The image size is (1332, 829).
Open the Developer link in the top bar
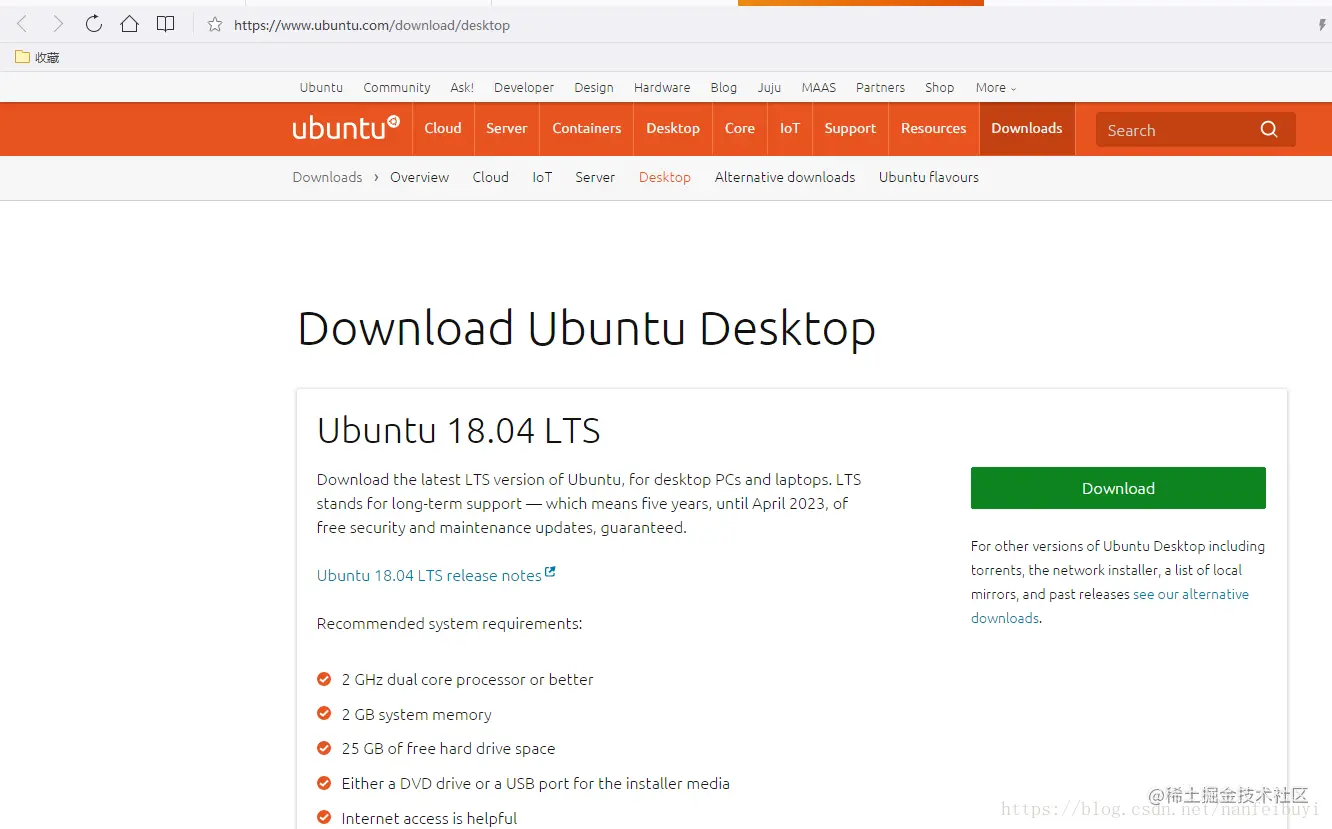[524, 87]
